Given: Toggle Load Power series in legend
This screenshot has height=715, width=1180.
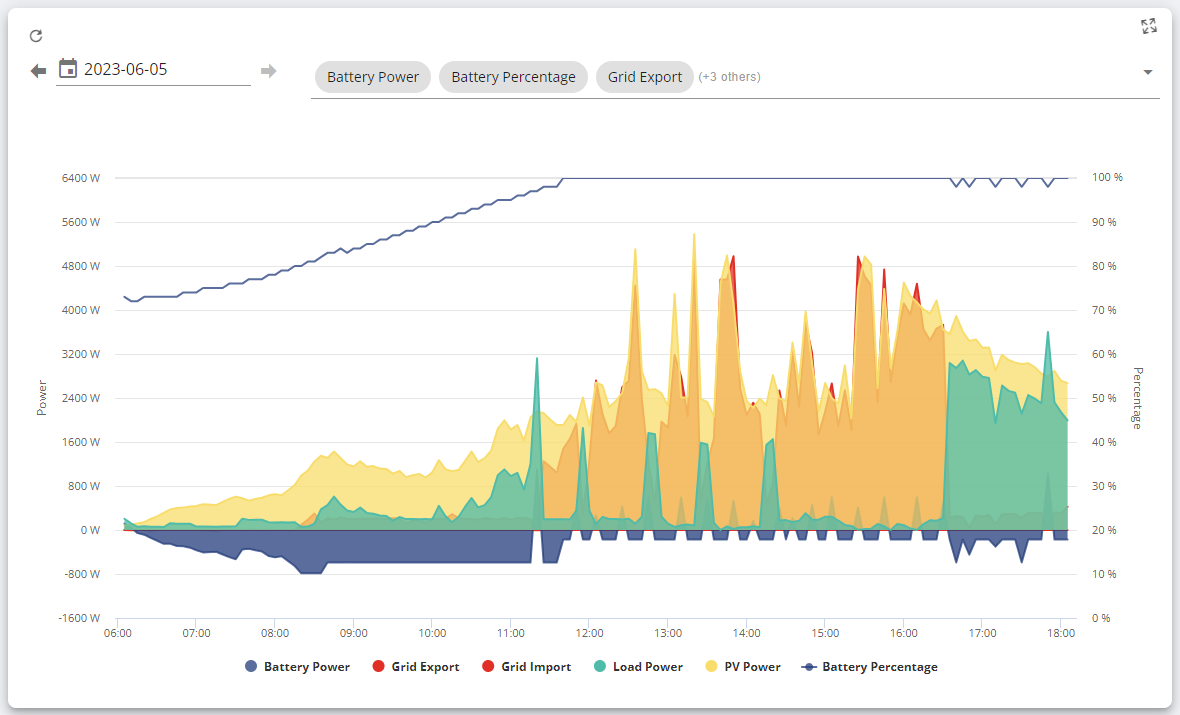Looking at the screenshot, I should (x=638, y=667).
